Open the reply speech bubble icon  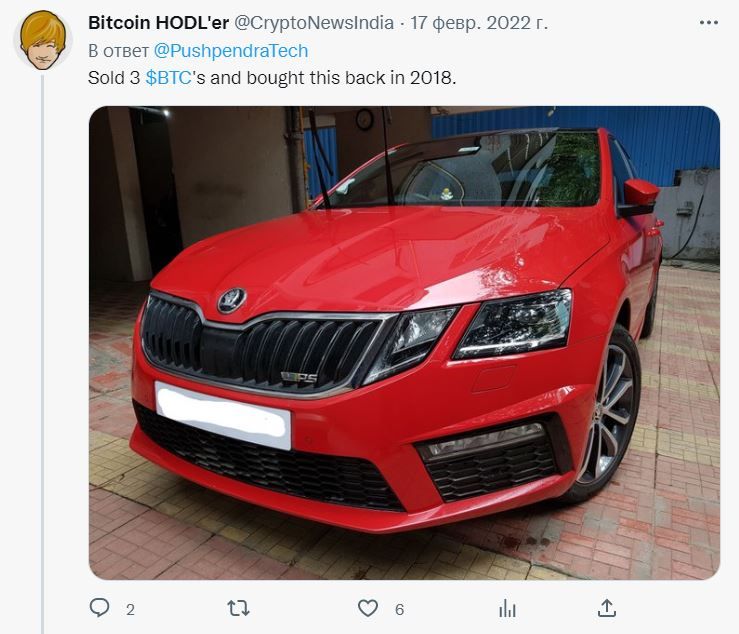pos(99,608)
